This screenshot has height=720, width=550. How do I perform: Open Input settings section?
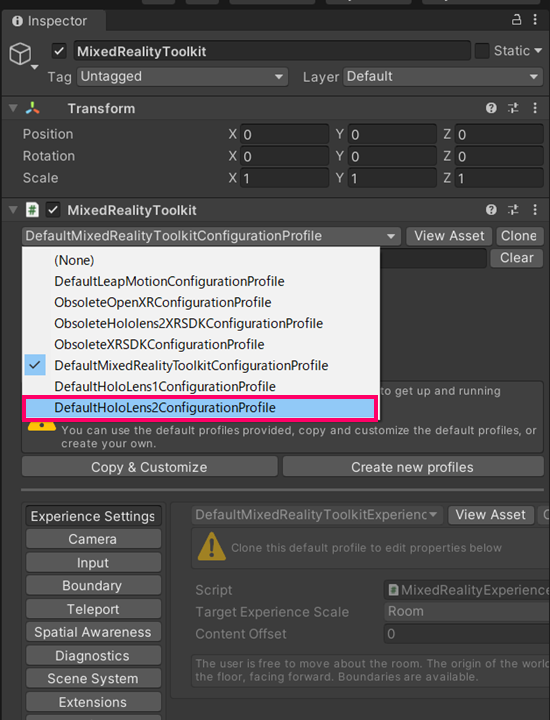point(93,562)
